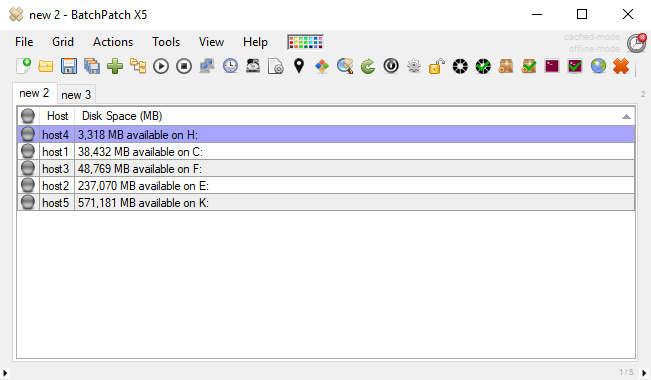Click the status ball icon for host5

28,202
